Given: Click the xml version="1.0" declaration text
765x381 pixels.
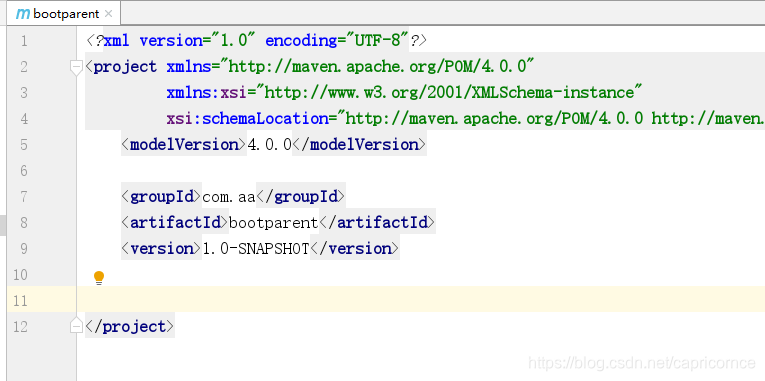Looking at the screenshot, I should pos(181,40).
